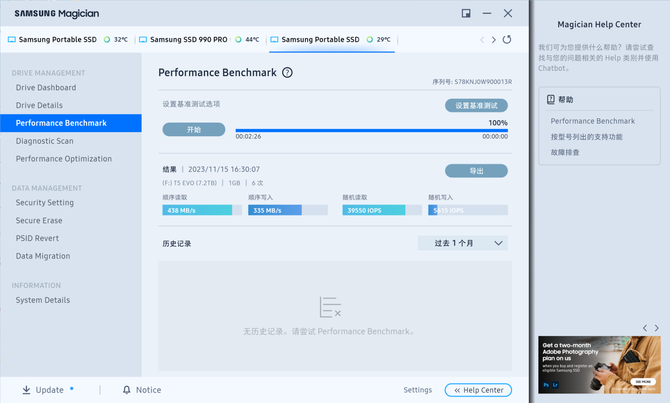Switch to compact window mode icon

[466, 14]
